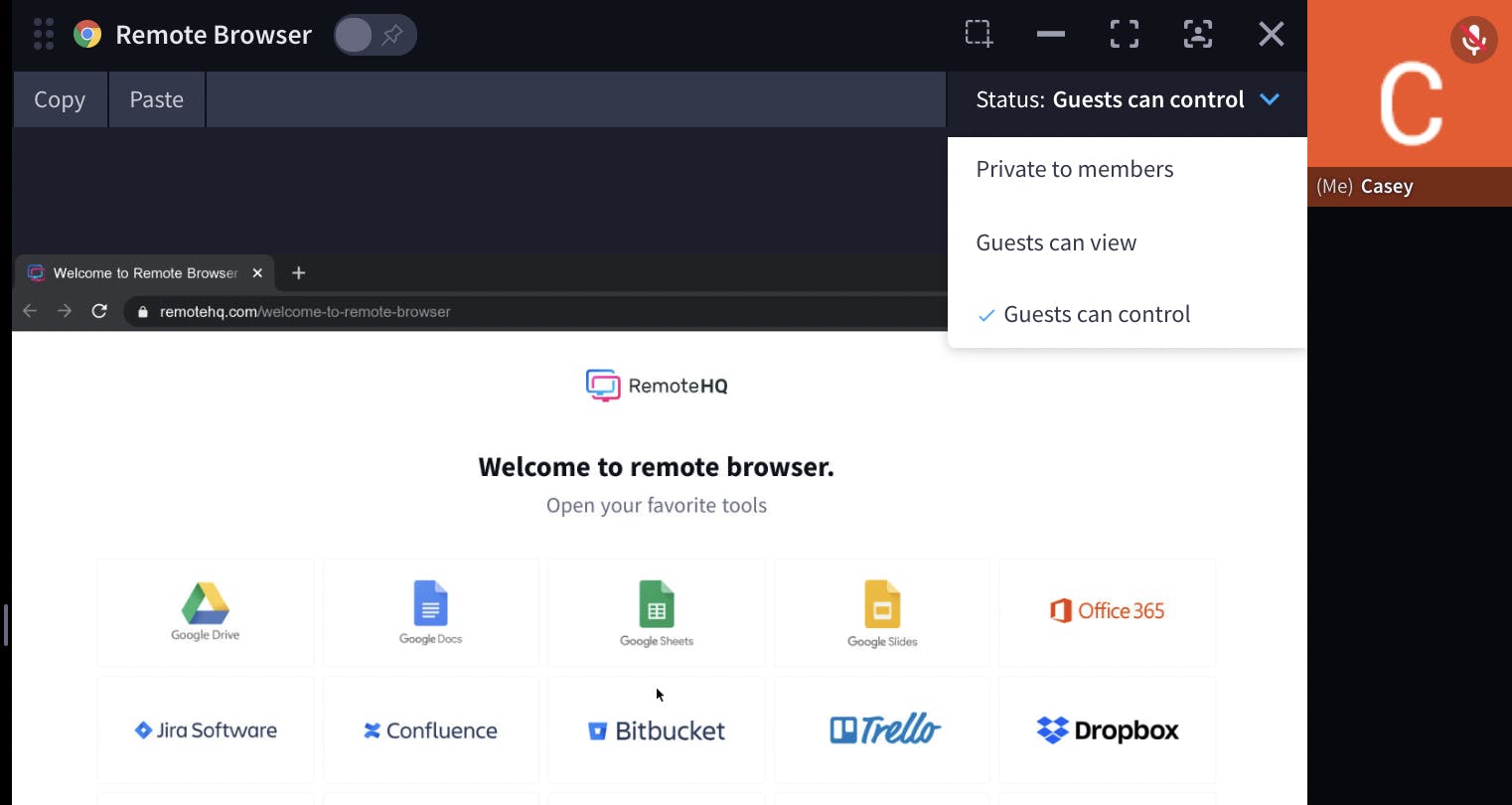Open the Trello tile

pyautogui.click(x=882, y=730)
